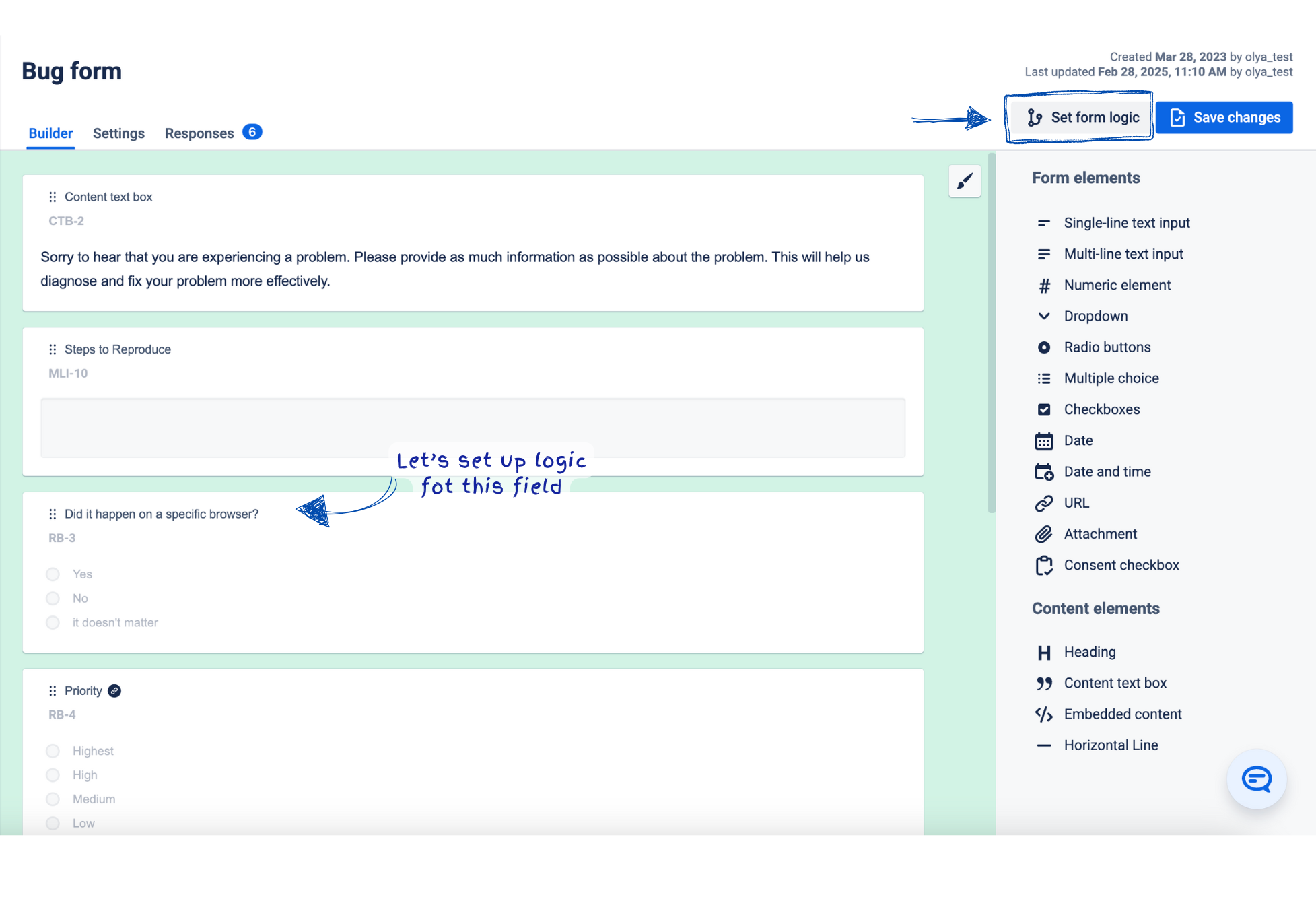Click the Embedded content code icon
The height and width of the screenshot is (899, 1316).
tap(1043, 714)
